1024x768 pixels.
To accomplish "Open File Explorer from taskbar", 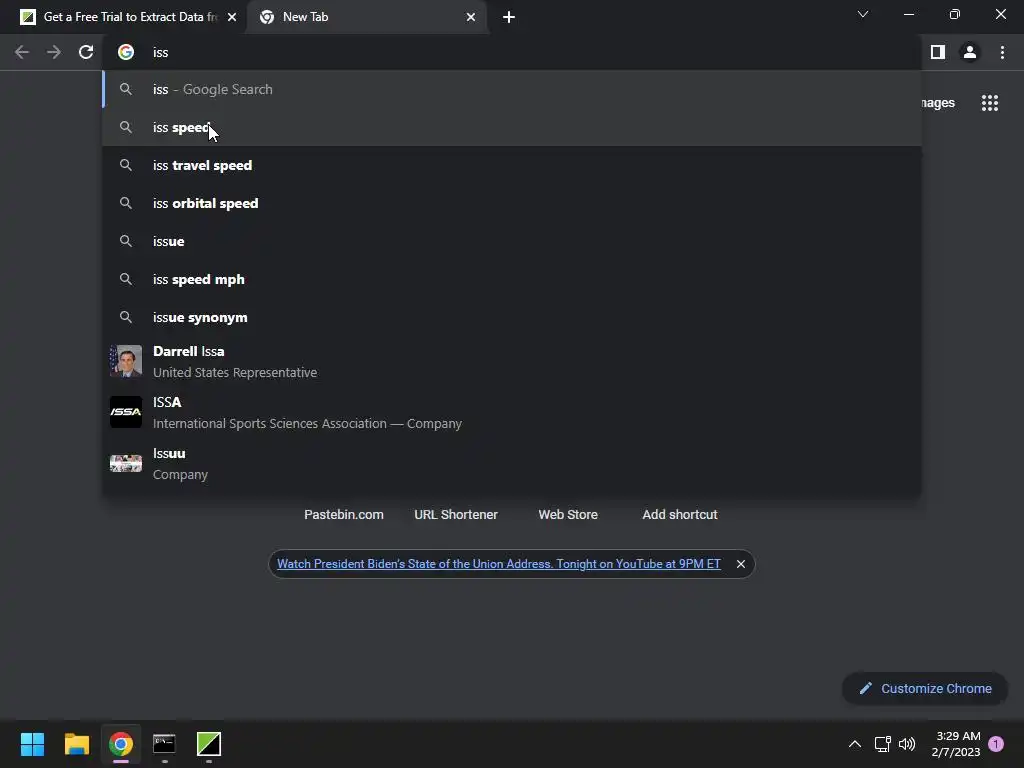I will point(76,744).
